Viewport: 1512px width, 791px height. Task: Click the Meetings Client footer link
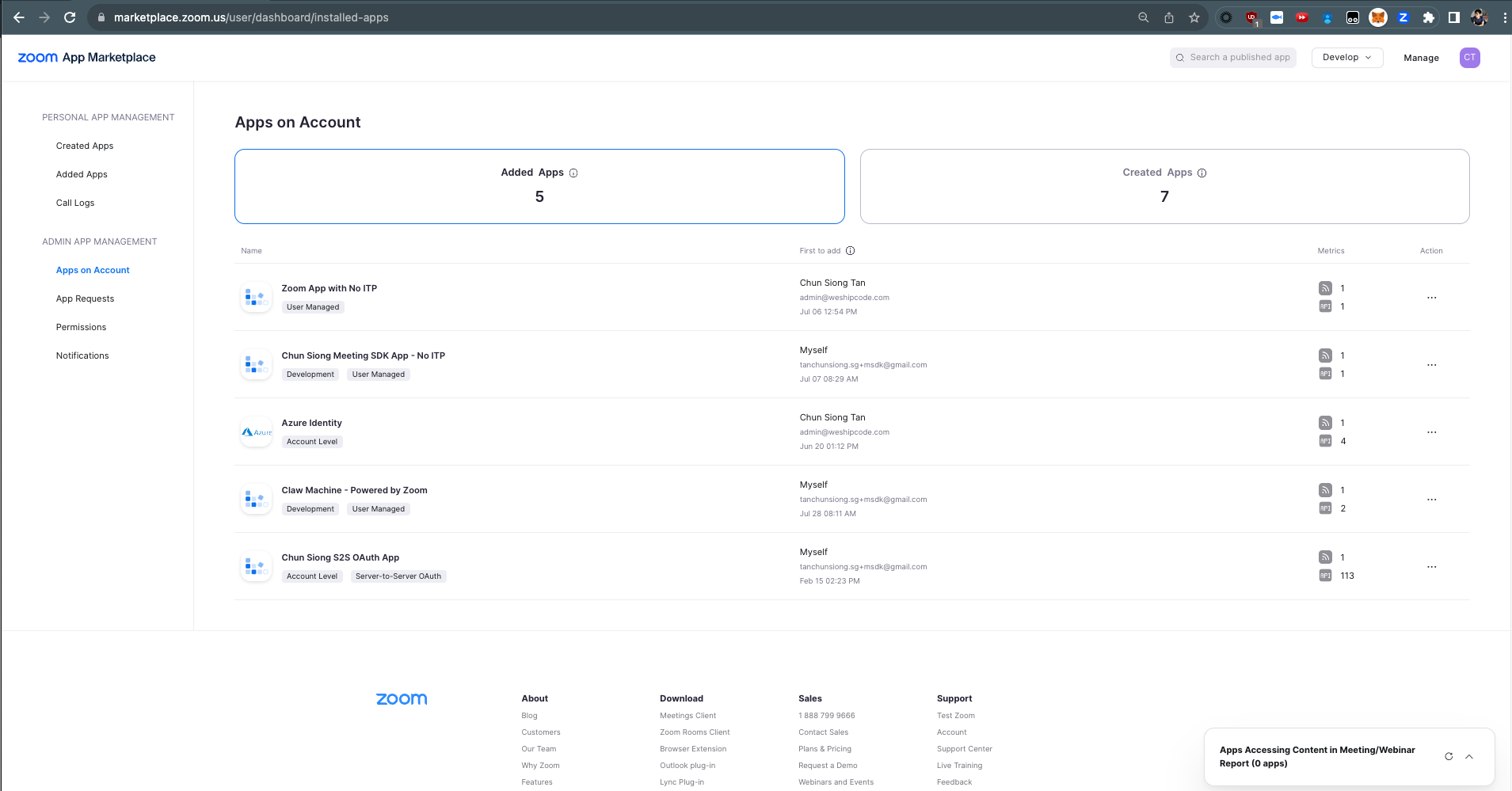[687, 716]
